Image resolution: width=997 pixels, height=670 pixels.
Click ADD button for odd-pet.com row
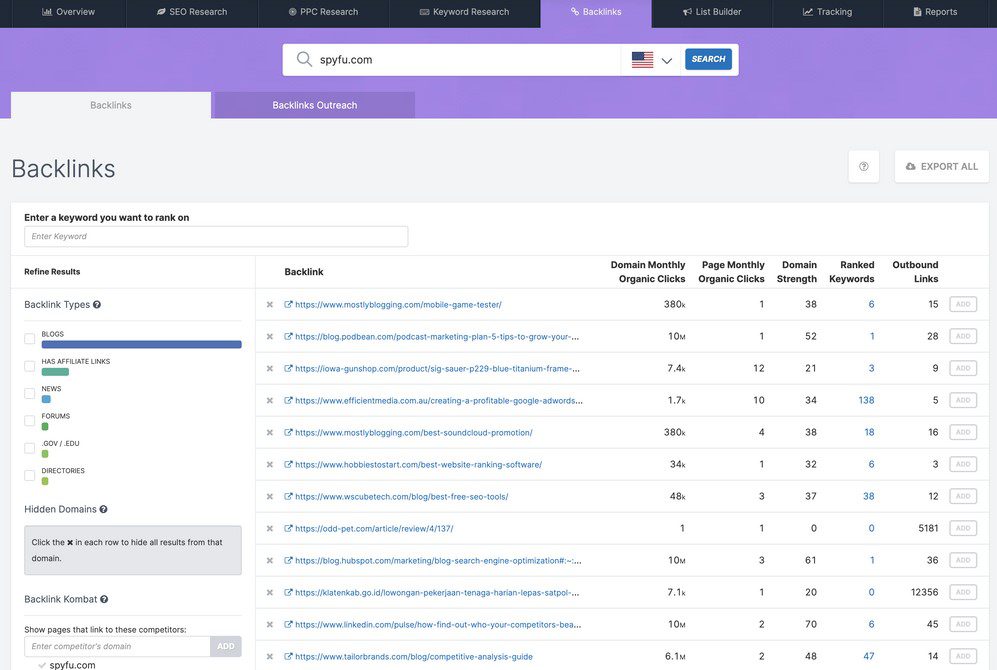(x=963, y=528)
